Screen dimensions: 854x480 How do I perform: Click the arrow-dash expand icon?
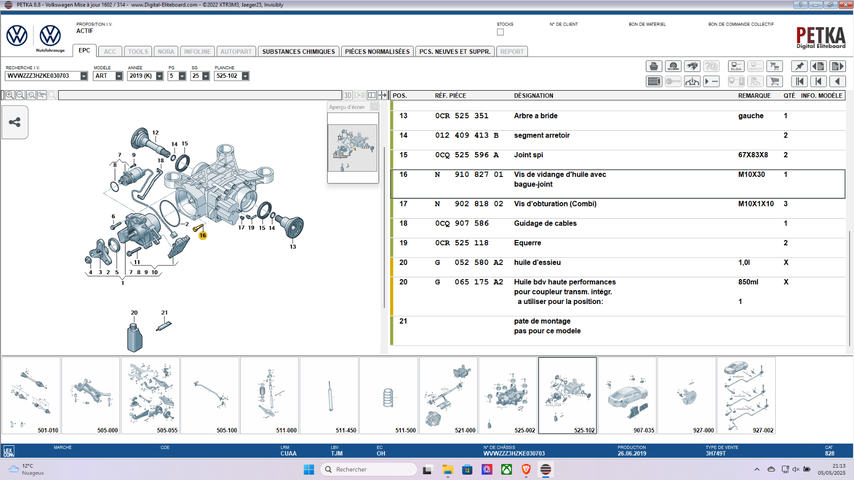click(711, 81)
